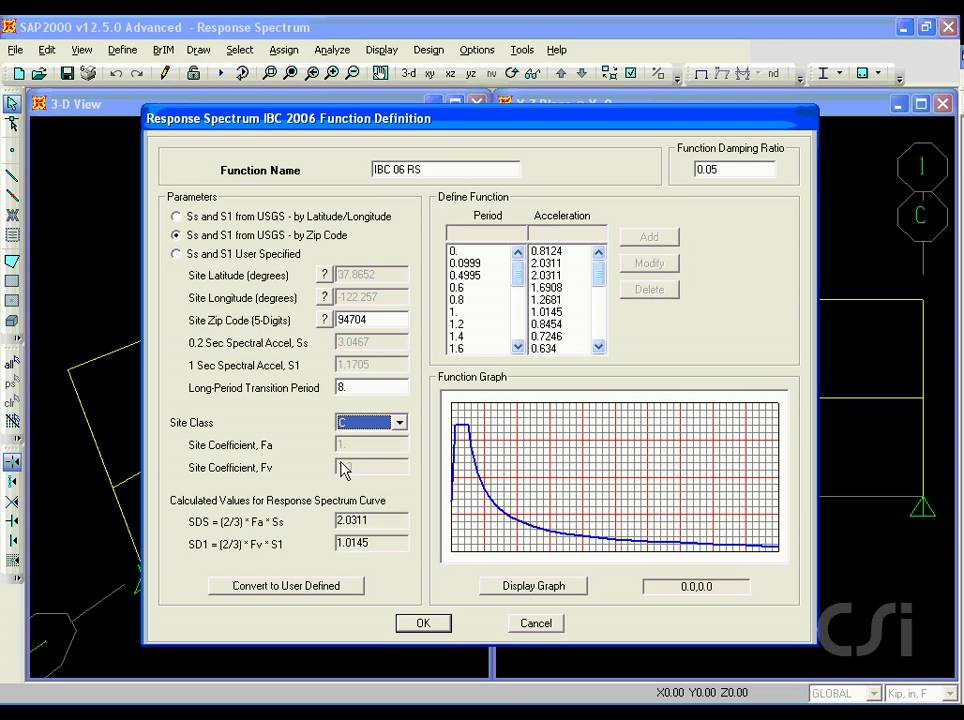Click the Save floppy disk icon
The image size is (964, 720).
tap(67, 74)
